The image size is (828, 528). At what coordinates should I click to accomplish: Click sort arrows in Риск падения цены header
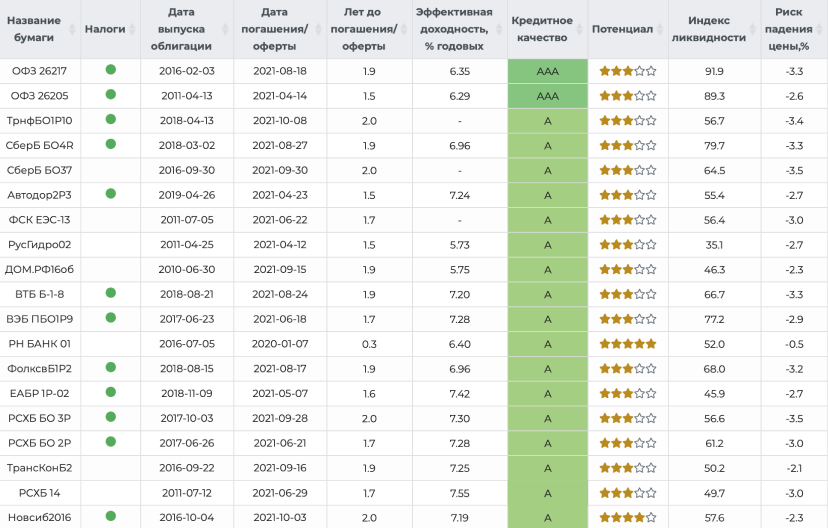[x=819, y=29]
